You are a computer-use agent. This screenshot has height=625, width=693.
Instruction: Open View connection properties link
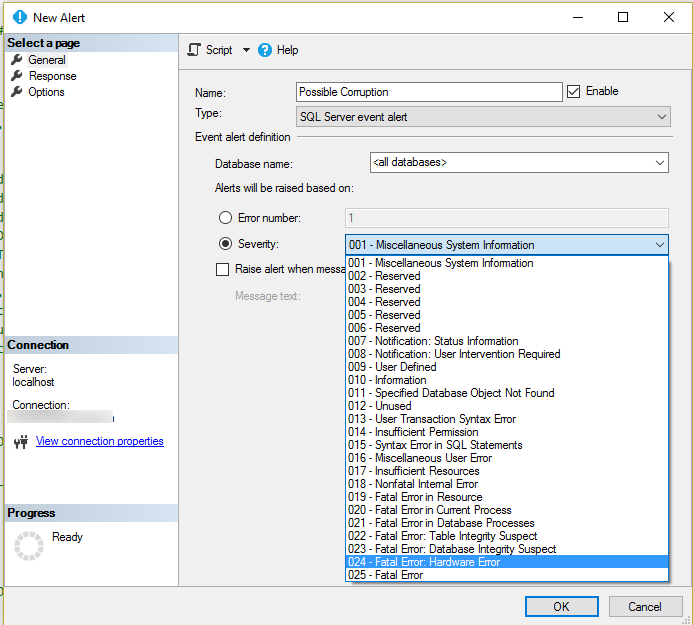pyautogui.click(x=99, y=441)
